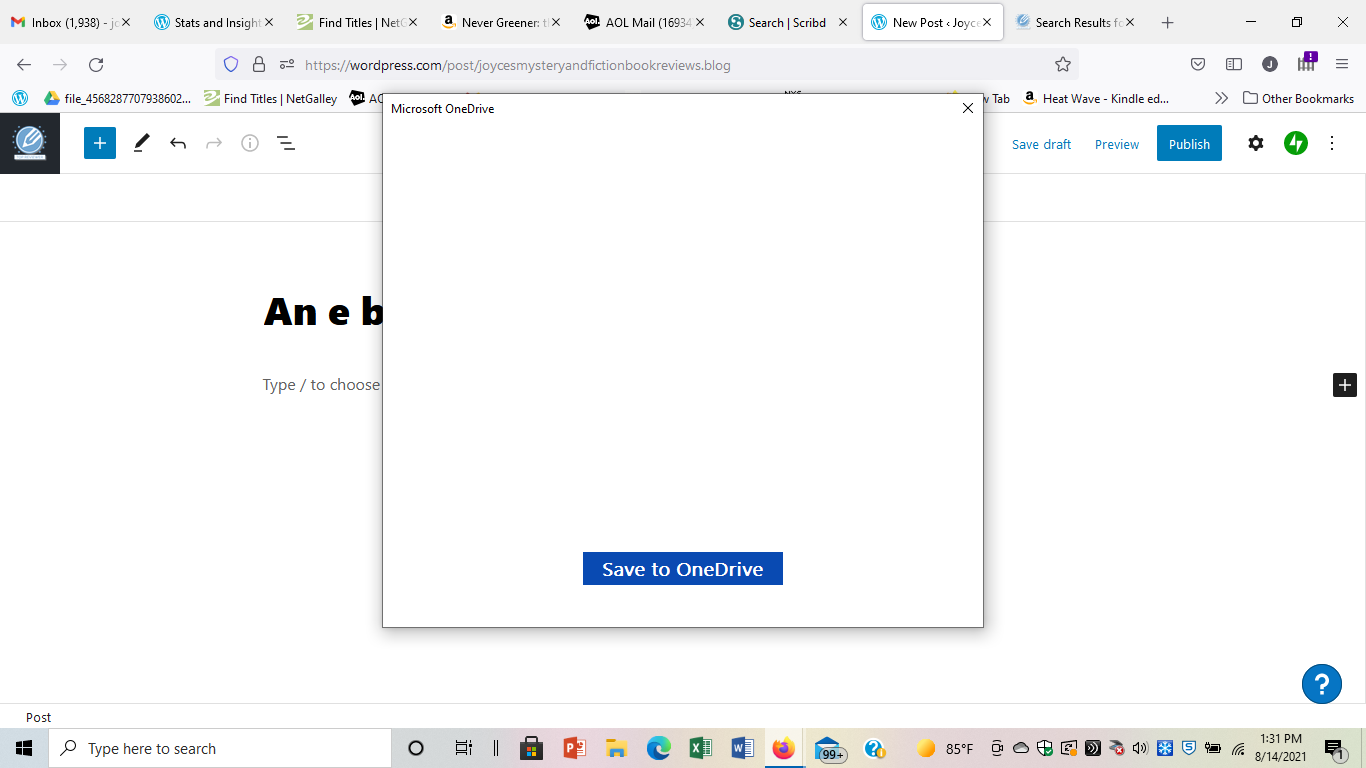Bookmark this page with the star
1366x768 pixels.
pos(1062,64)
